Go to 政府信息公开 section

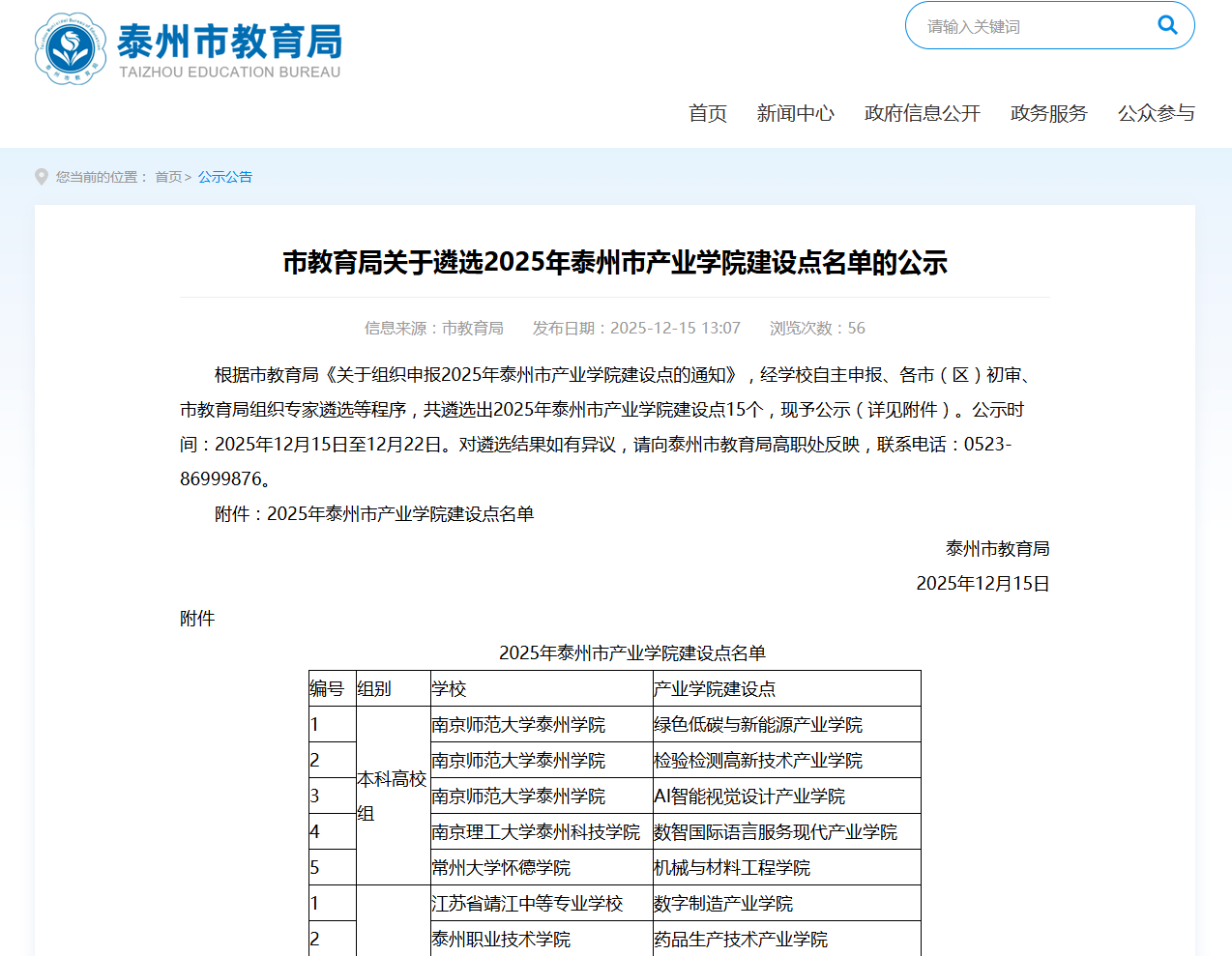[x=922, y=113]
